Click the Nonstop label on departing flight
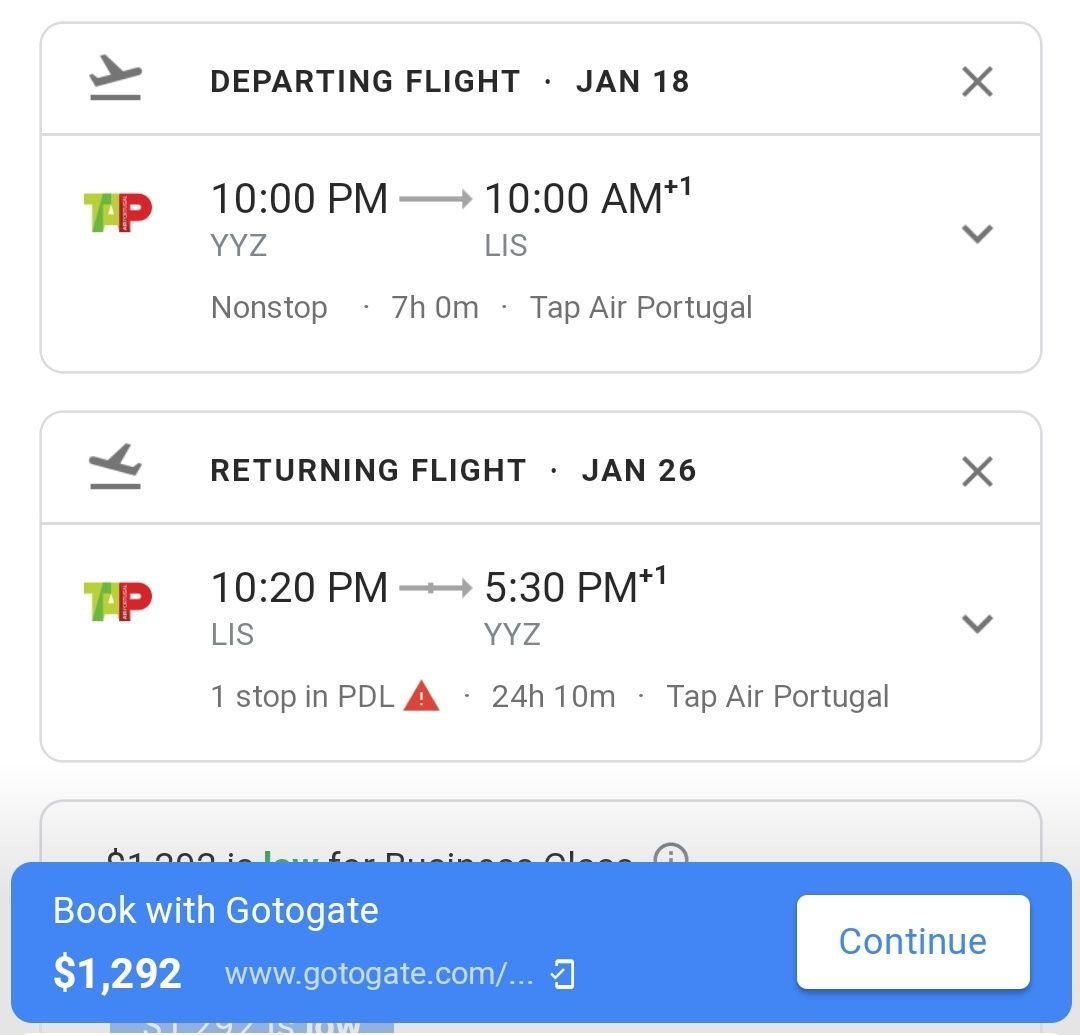The width and height of the screenshot is (1080, 1035). 269,307
